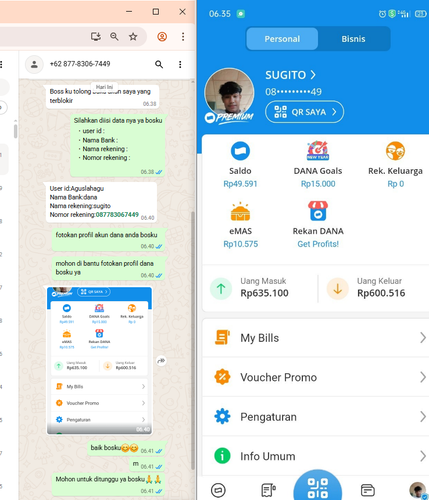Viewport: 429px width, 500px height.
Task: Expand My Bills chevron
Action: click(423, 338)
